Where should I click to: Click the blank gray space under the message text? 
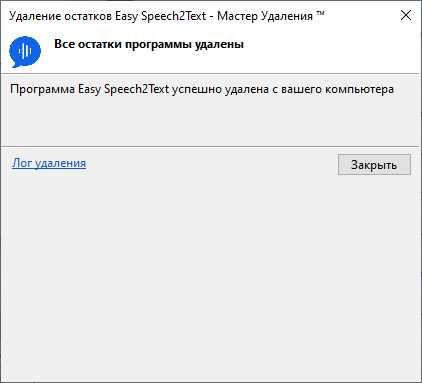210,122
